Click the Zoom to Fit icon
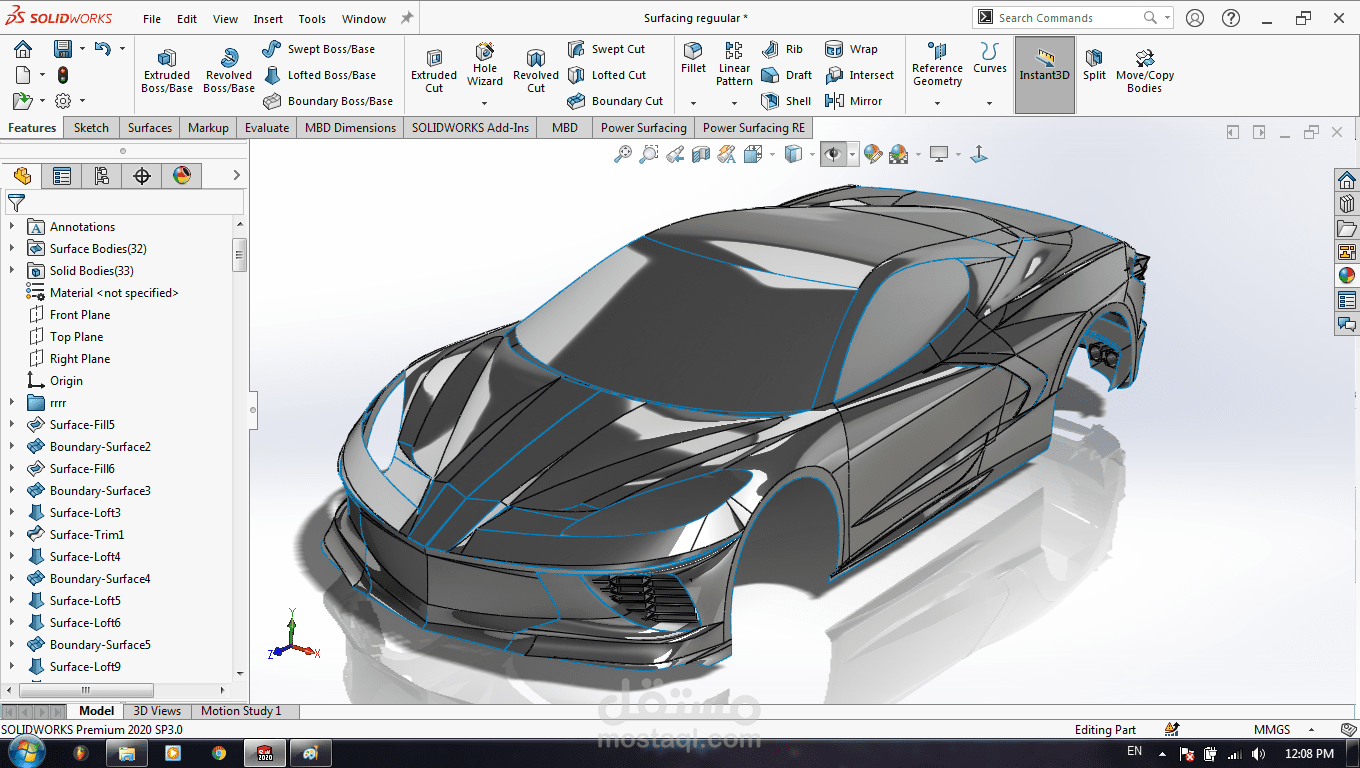 tap(623, 154)
